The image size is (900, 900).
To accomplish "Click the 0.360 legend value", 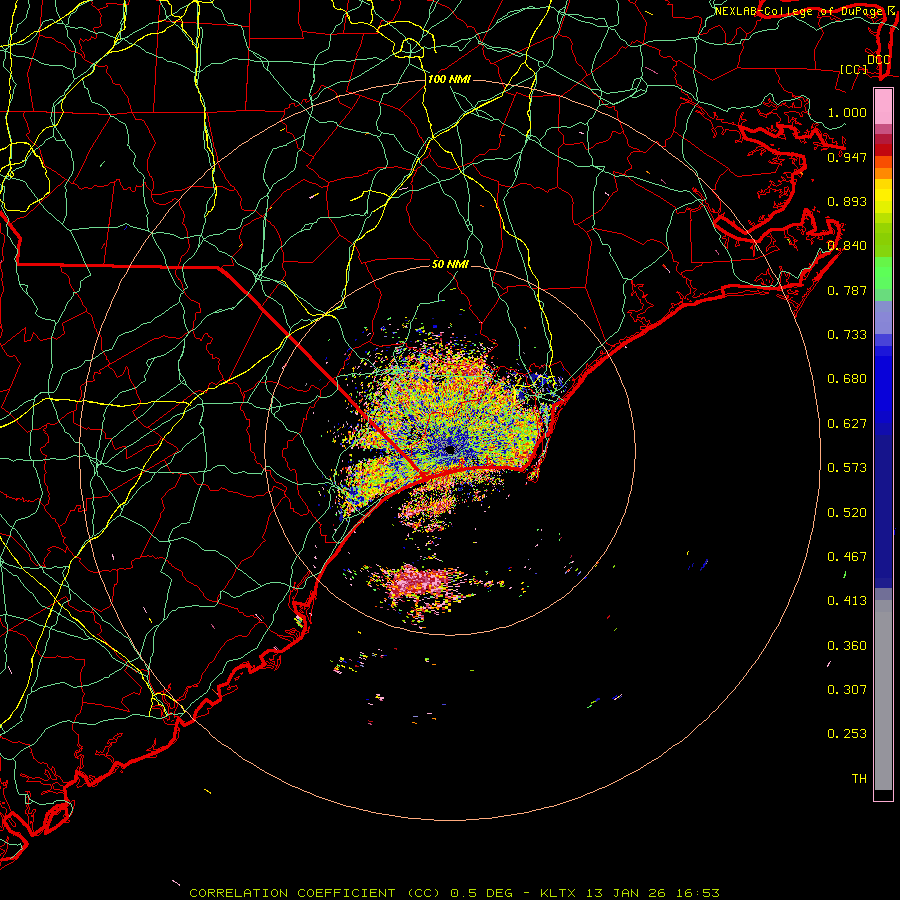I will click(847, 646).
